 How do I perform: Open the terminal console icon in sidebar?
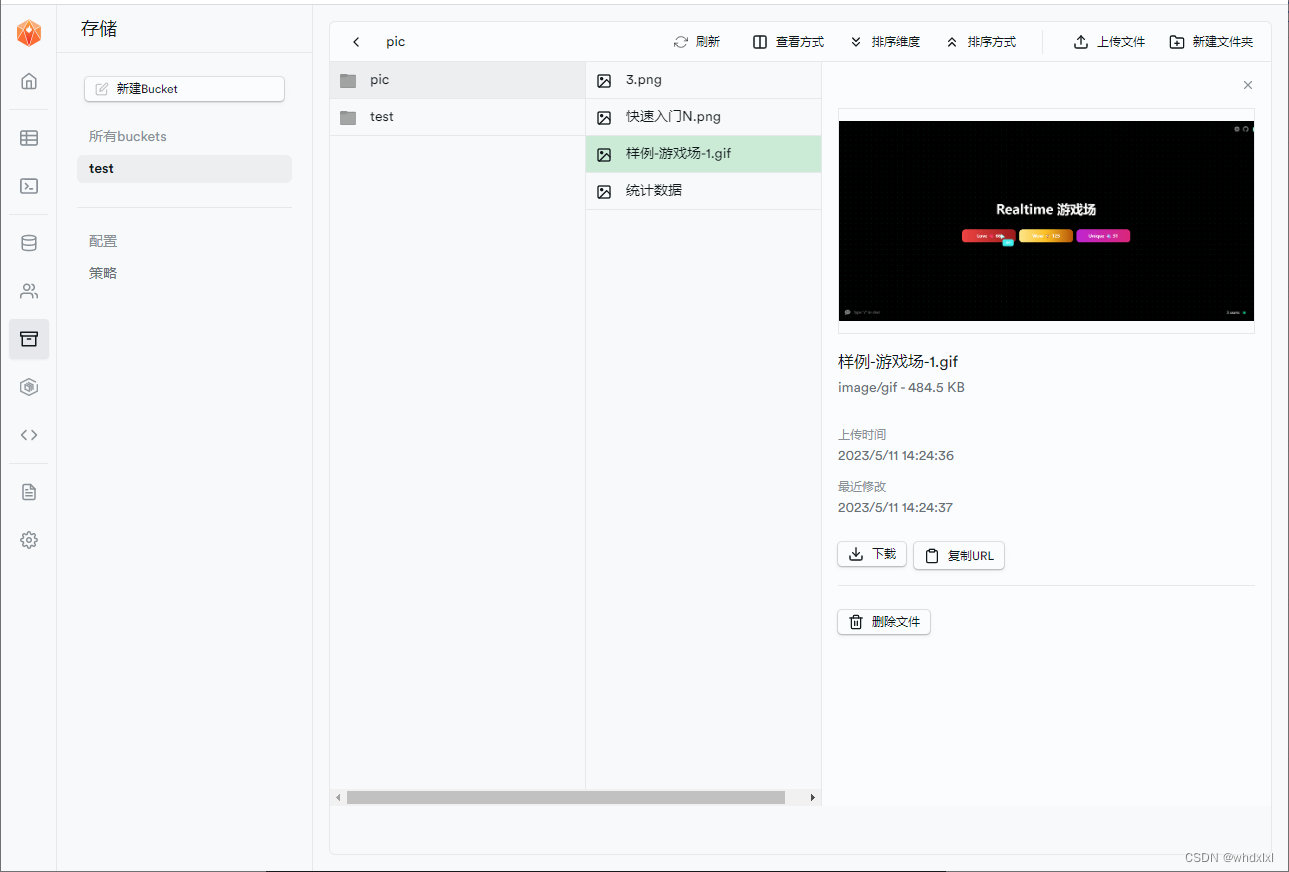pos(28,186)
